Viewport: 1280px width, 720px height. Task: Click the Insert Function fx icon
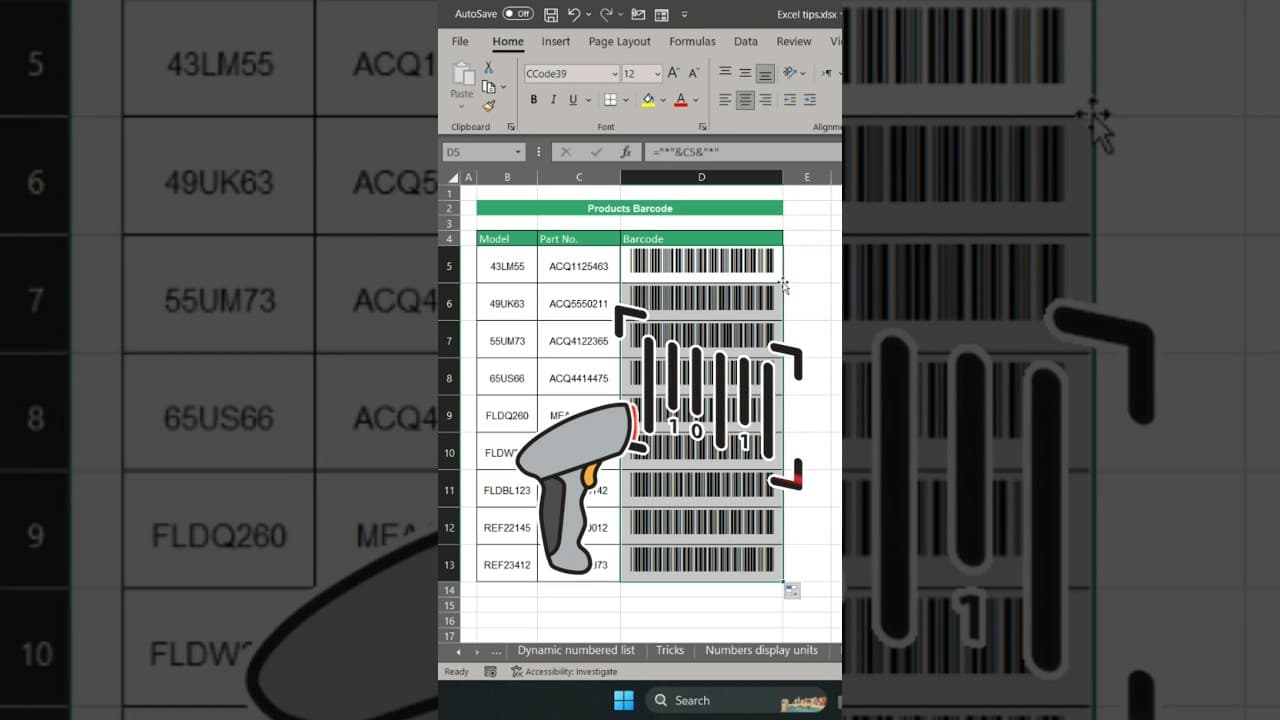(626, 152)
